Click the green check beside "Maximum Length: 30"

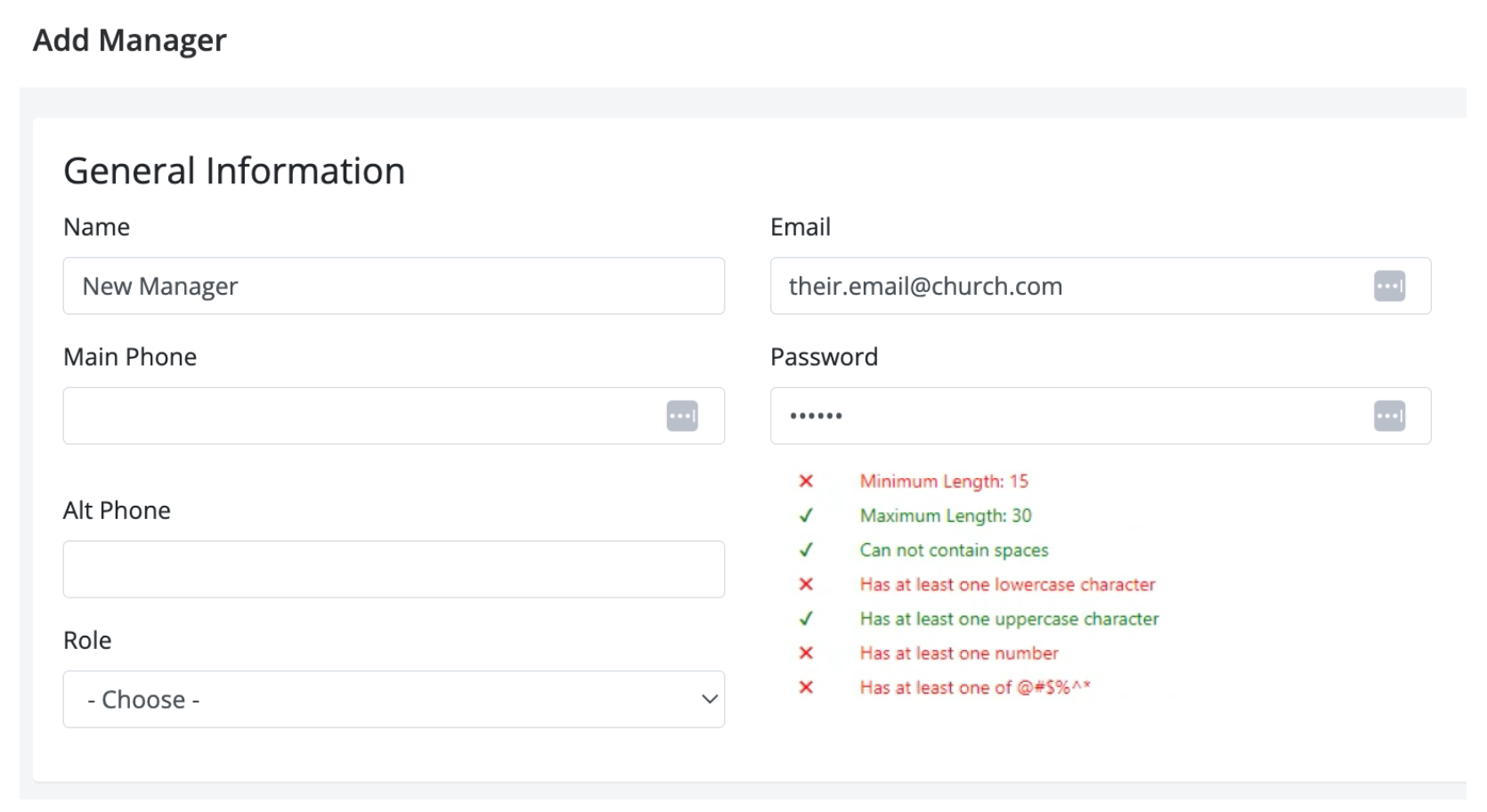pyautogui.click(x=807, y=516)
